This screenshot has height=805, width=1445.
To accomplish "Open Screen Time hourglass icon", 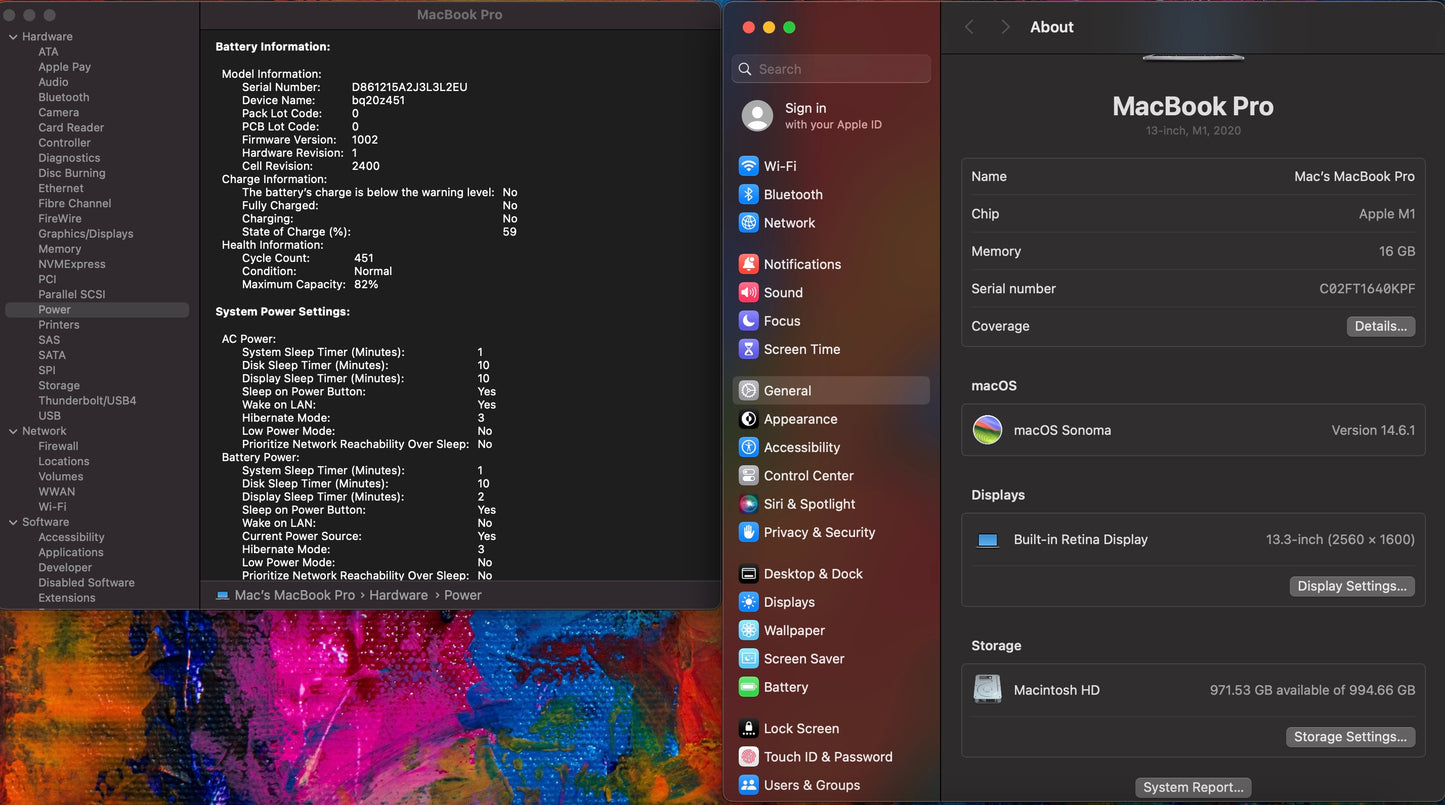I will tap(748, 349).
